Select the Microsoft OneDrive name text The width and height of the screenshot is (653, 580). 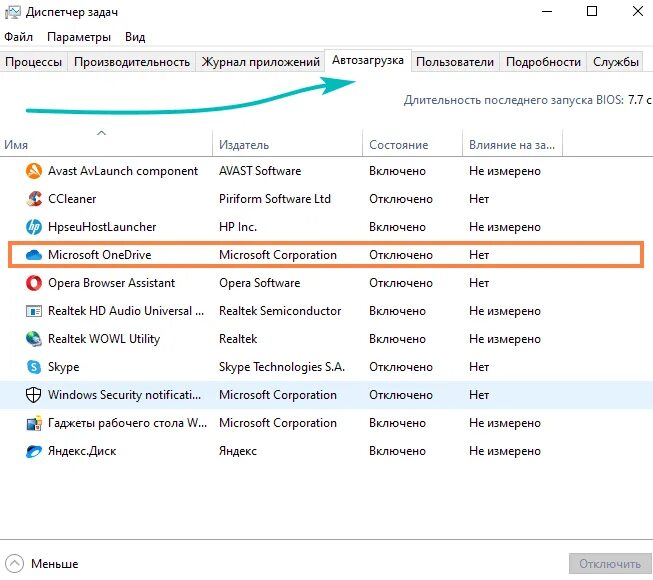(x=100, y=255)
